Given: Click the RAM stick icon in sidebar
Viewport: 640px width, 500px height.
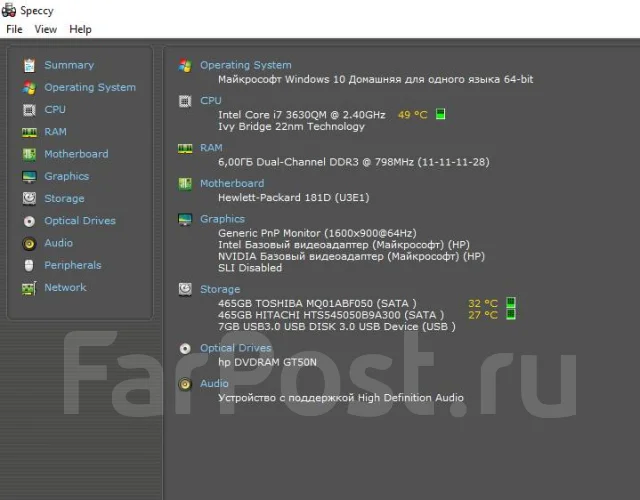Looking at the screenshot, I should pyautogui.click(x=29, y=132).
